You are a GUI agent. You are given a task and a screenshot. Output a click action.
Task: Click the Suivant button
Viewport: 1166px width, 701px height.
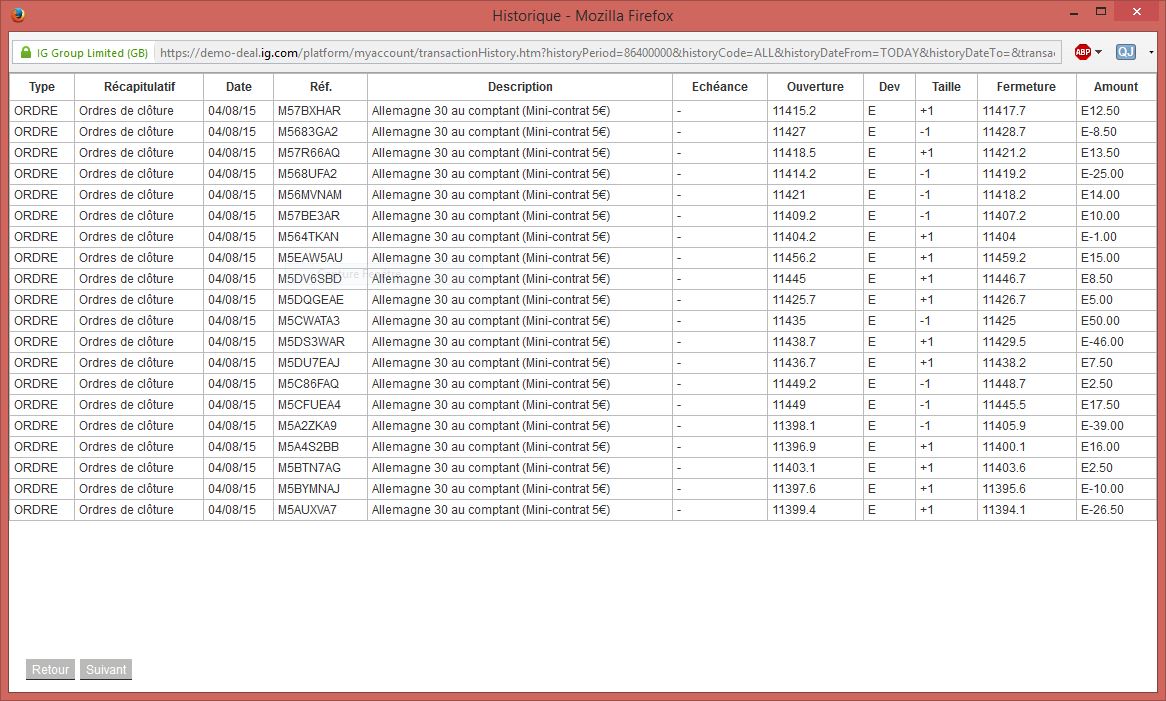click(x=106, y=669)
